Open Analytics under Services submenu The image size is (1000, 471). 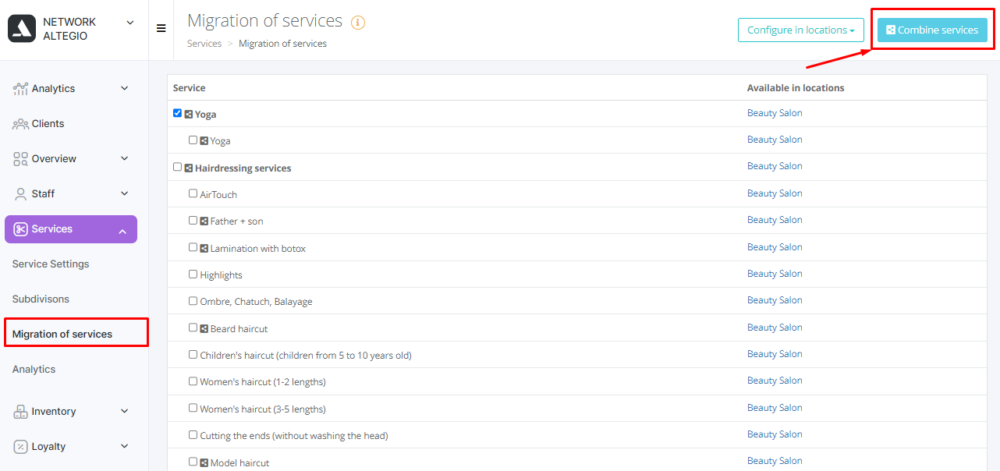(x=34, y=369)
